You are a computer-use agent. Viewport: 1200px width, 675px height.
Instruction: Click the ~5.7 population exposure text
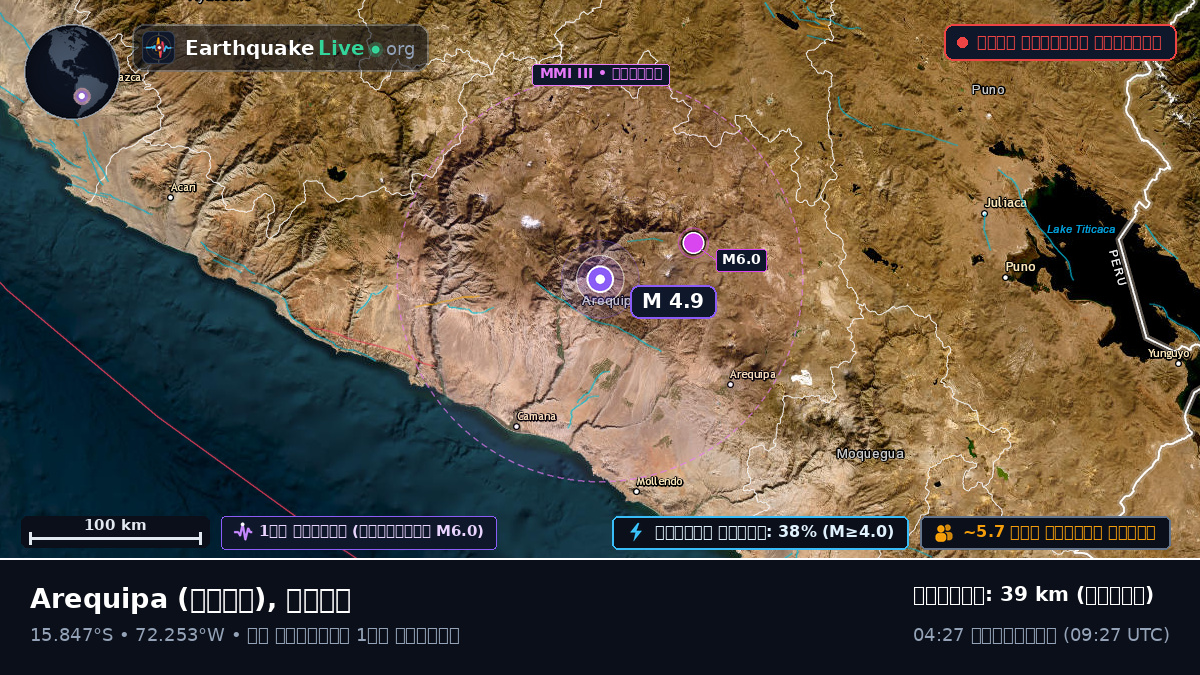(1060, 533)
